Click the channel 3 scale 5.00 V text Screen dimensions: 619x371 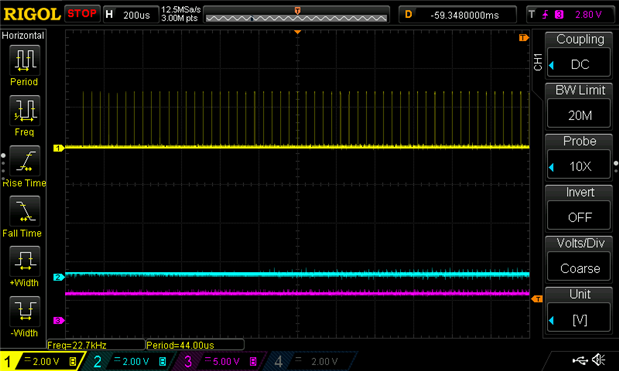click(226, 362)
